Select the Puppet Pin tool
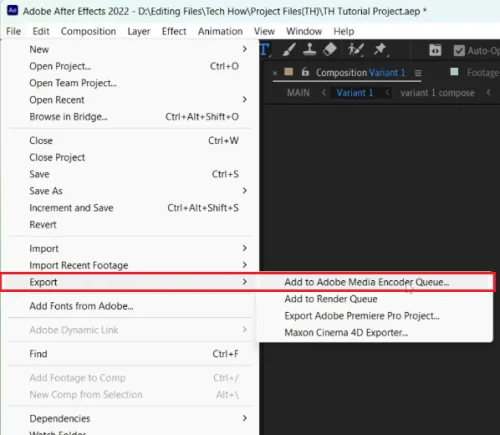Image resolution: width=500 pixels, height=435 pixels. coord(380,50)
